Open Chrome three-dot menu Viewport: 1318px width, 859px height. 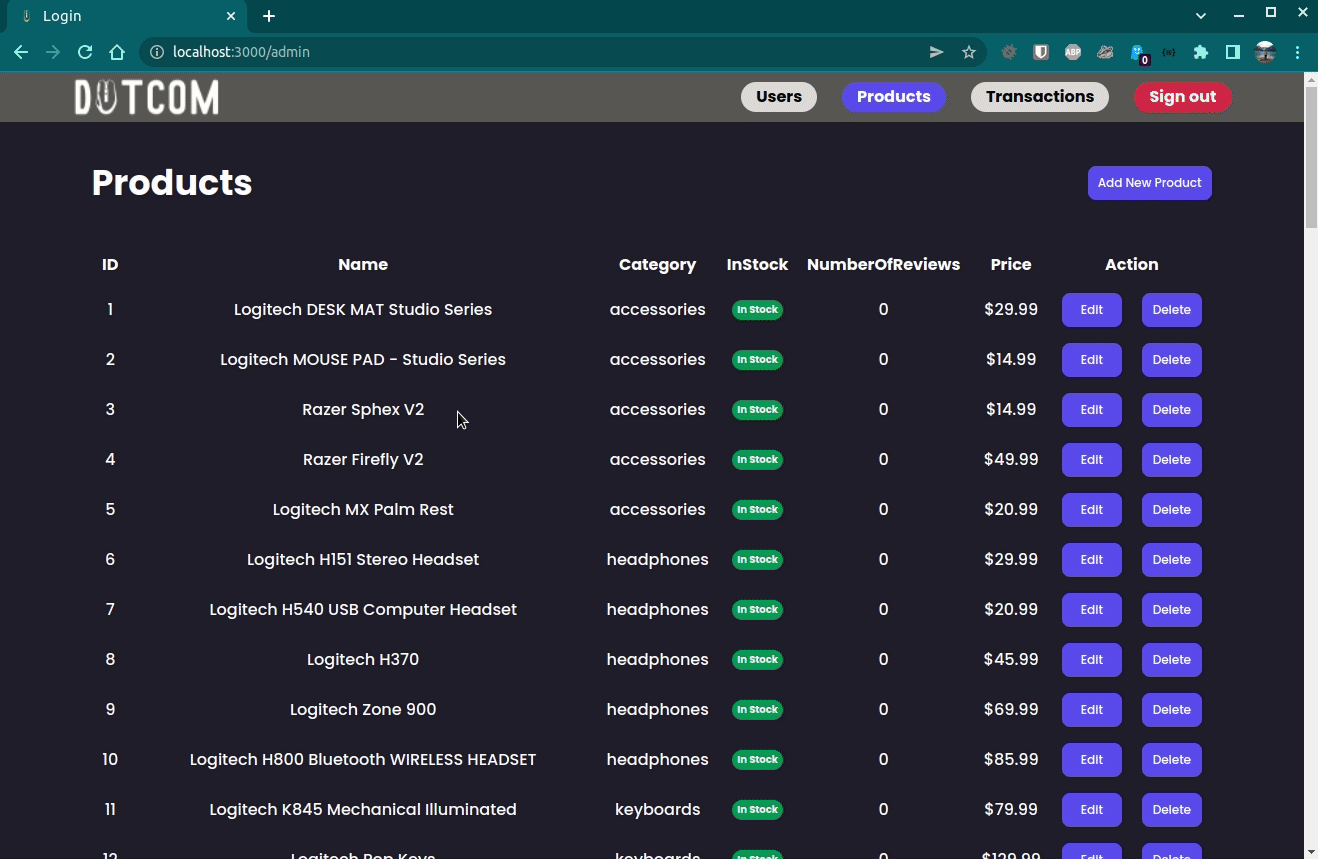pos(1298,52)
